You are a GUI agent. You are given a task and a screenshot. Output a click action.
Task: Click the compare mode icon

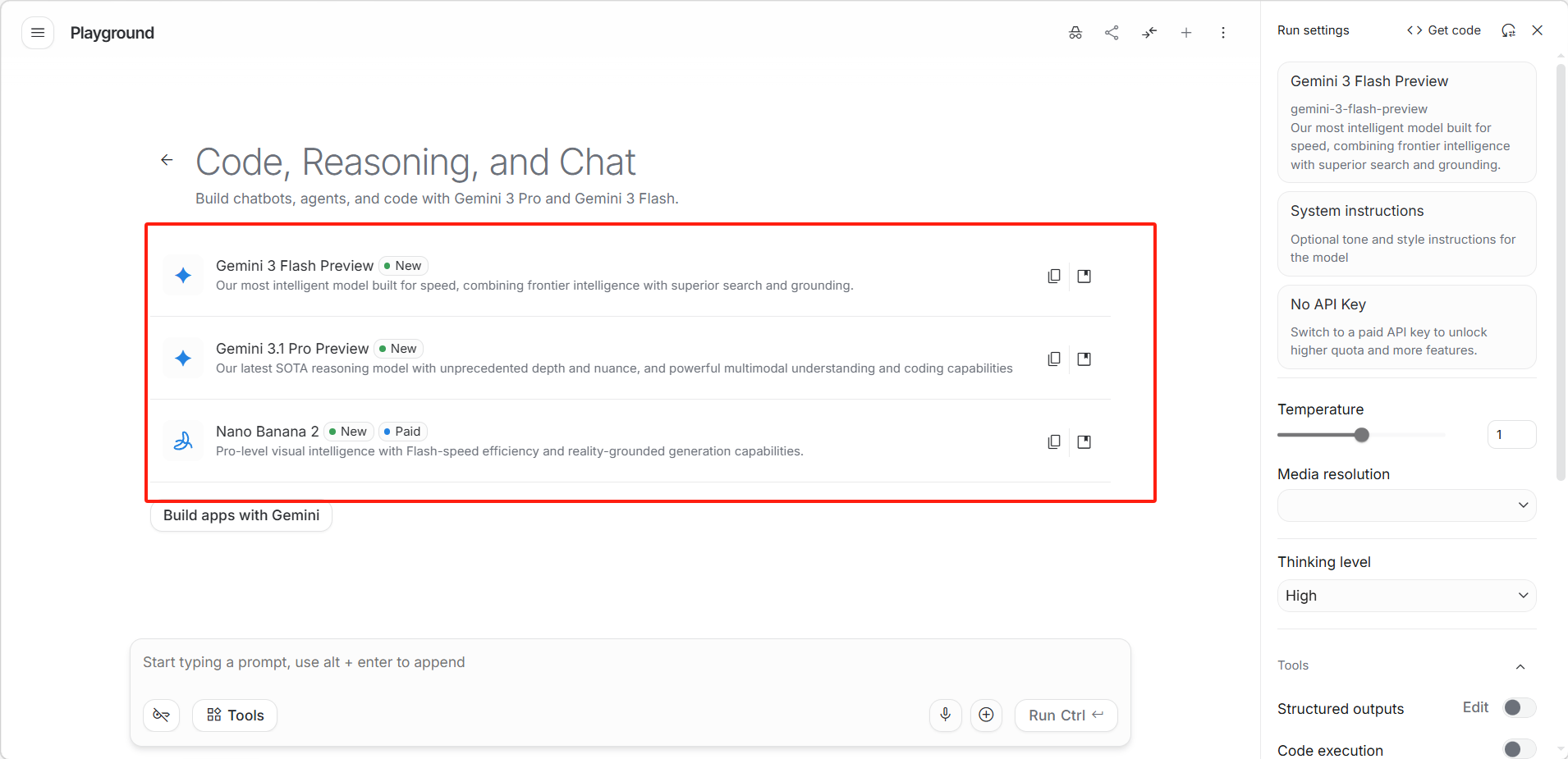click(1149, 33)
